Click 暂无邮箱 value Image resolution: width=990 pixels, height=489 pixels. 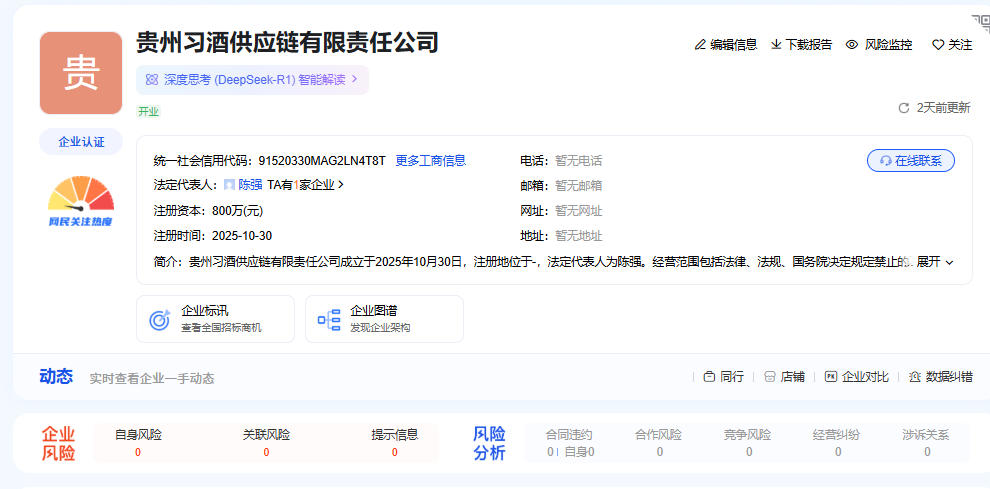(578, 186)
